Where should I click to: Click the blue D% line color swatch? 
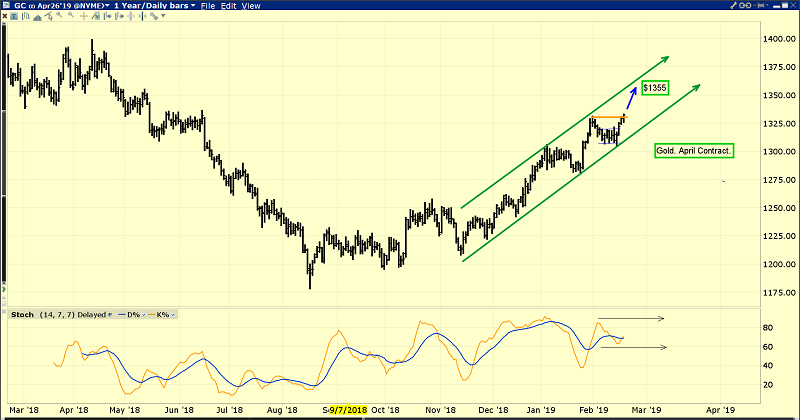[121, 315]
